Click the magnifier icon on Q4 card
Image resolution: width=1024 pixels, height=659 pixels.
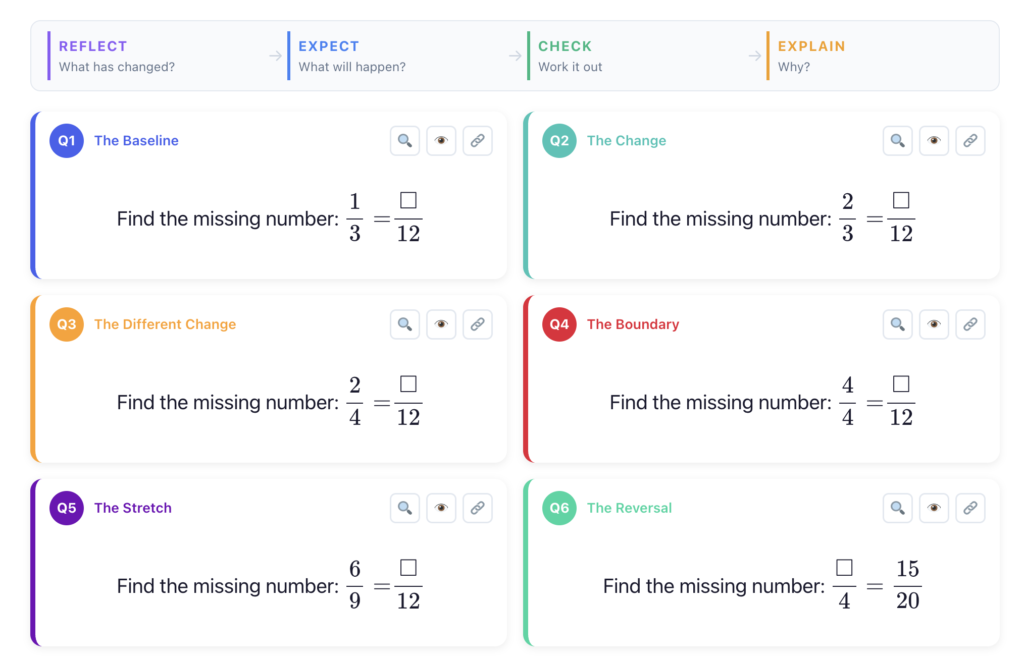click(898, 324)
